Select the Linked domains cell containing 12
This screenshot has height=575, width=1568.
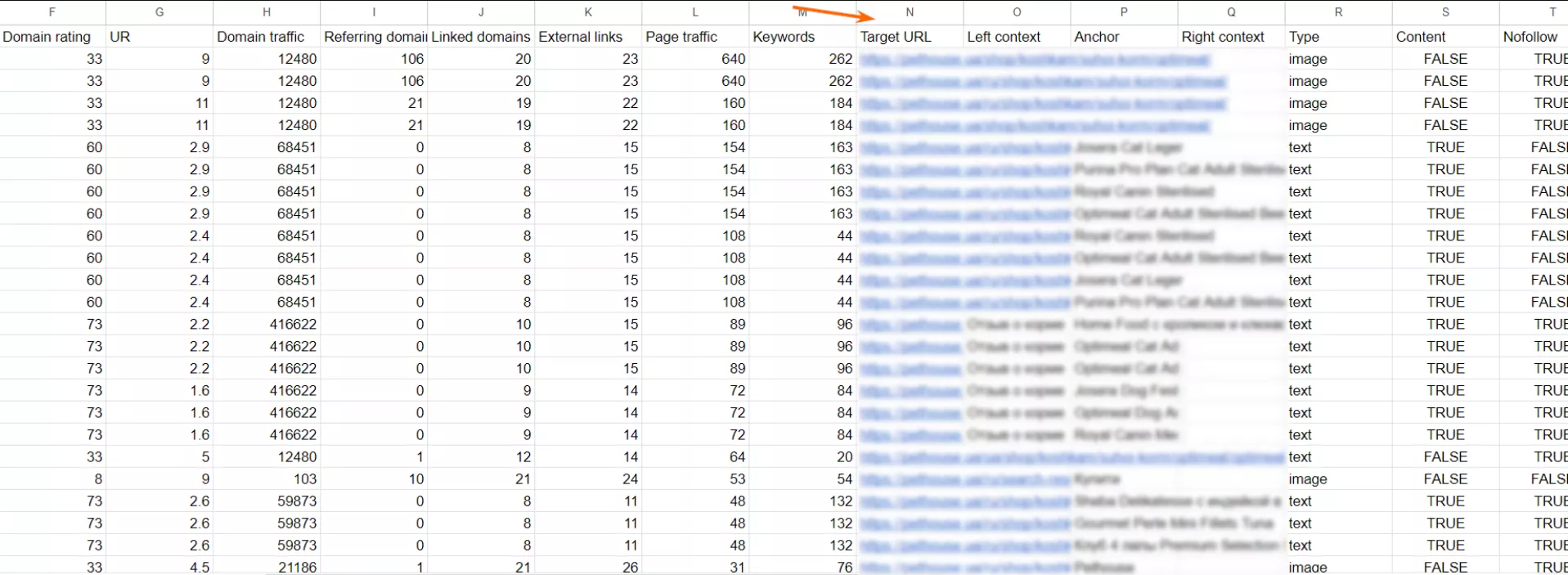point(481,457)
